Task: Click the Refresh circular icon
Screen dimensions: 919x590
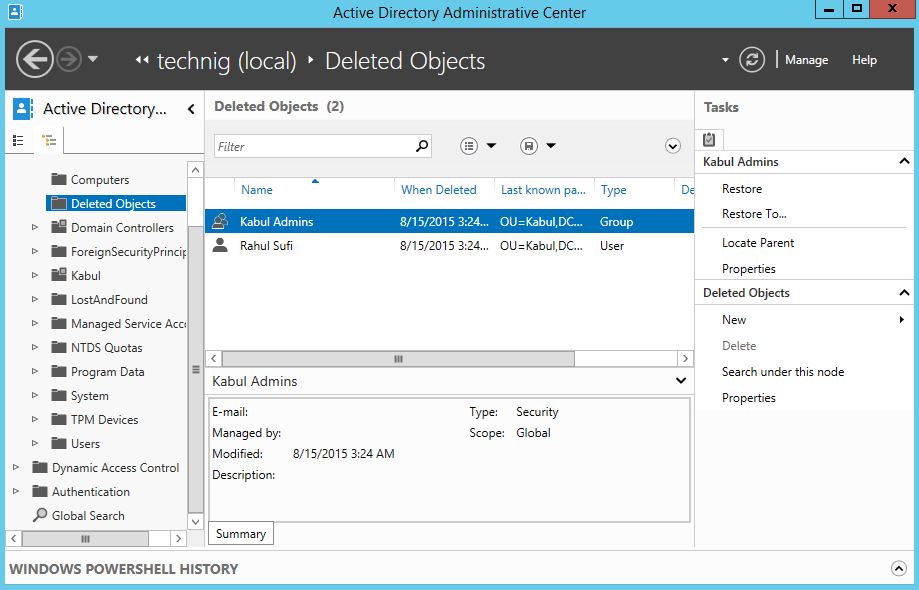Action: (751, 60)
